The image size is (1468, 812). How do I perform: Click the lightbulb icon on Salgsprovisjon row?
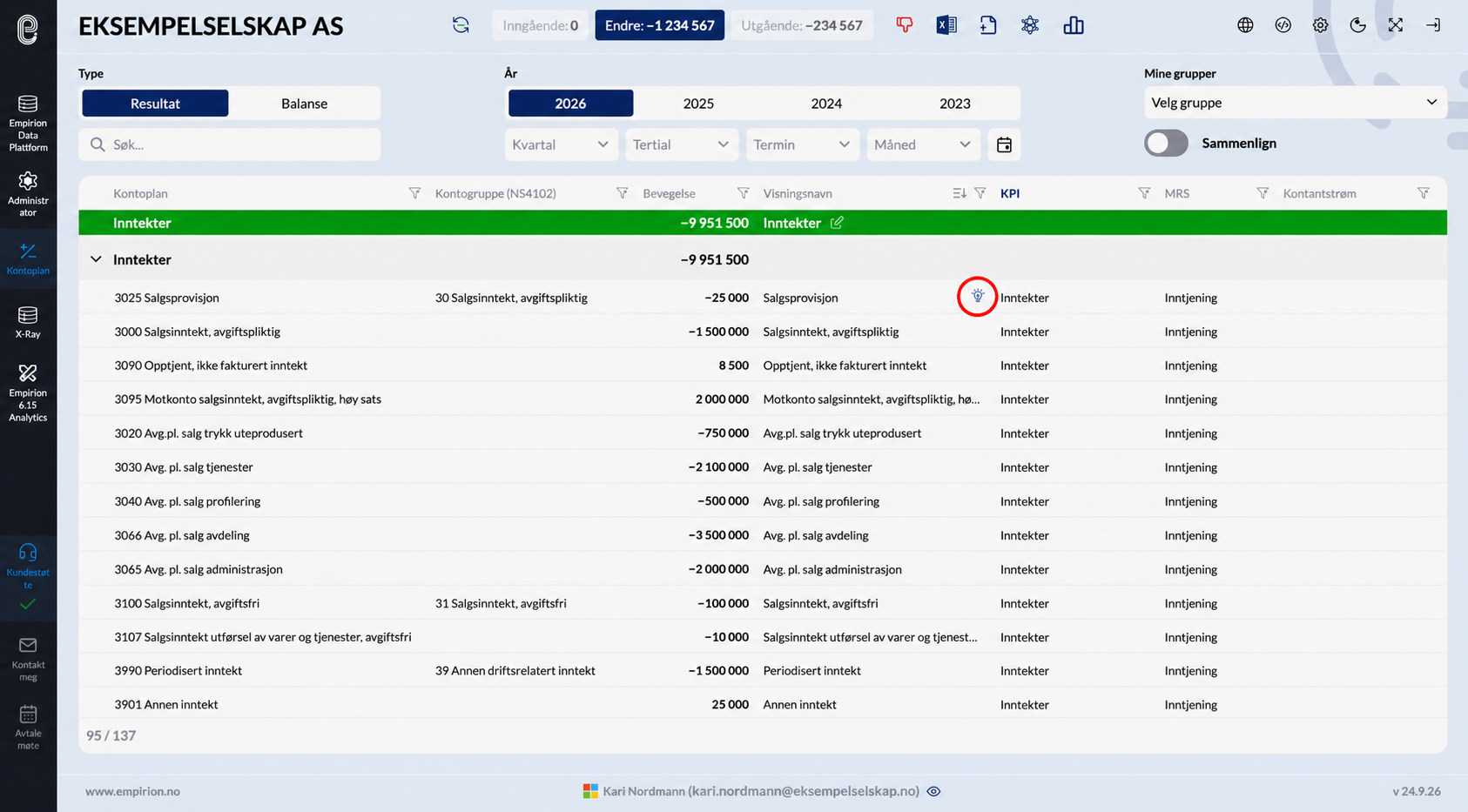(x=978, y=297)
